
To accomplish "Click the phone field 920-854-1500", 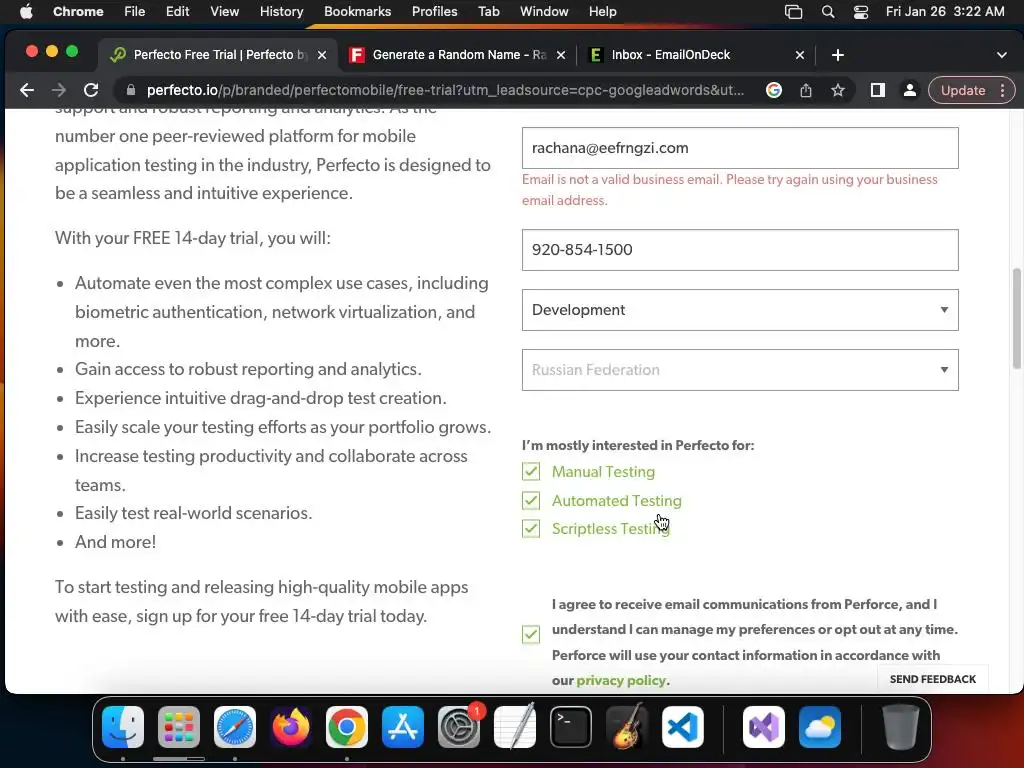I will (x=740, y=249).
